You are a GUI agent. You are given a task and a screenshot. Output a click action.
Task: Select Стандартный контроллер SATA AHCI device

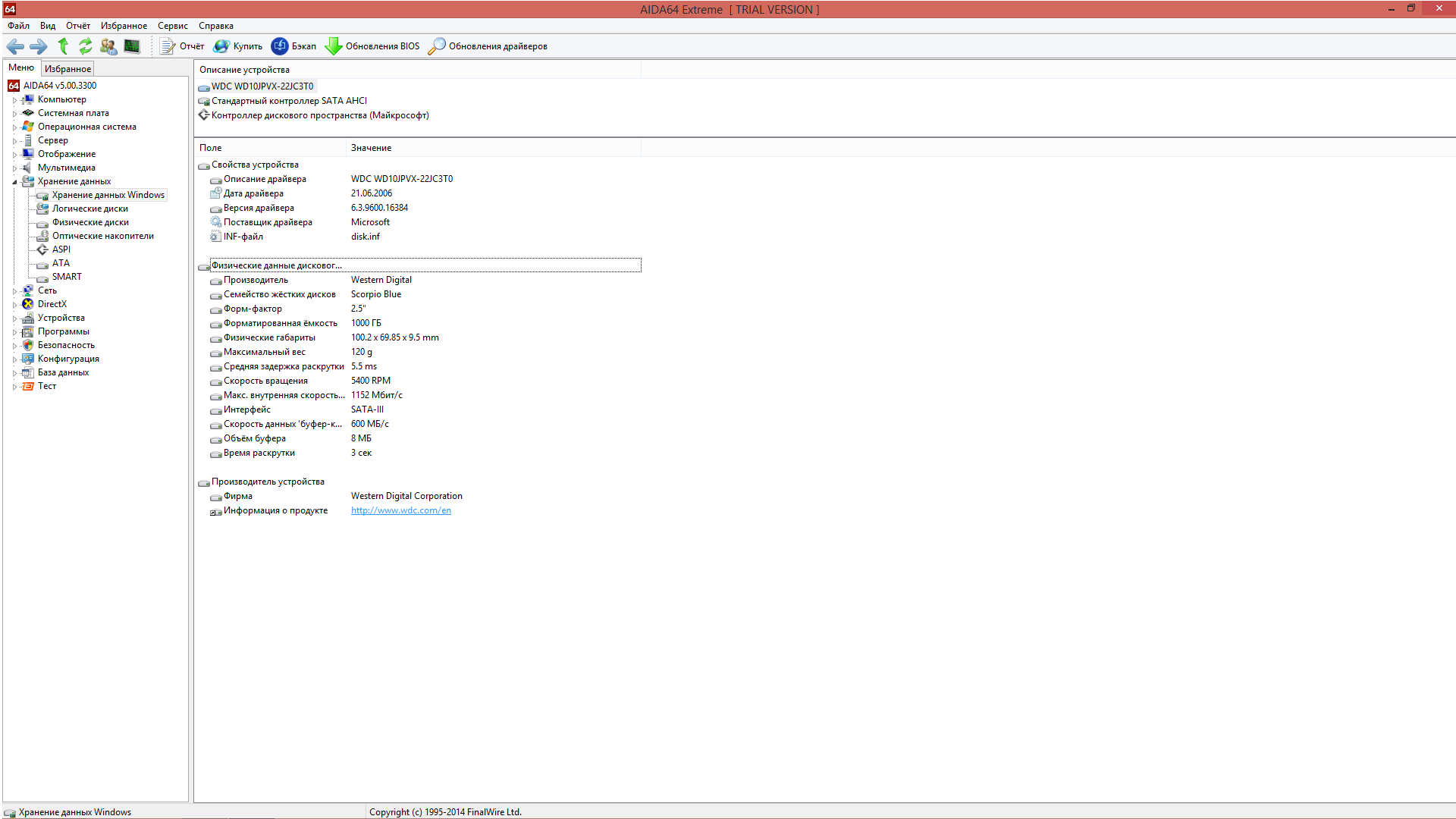coord(289,101)
